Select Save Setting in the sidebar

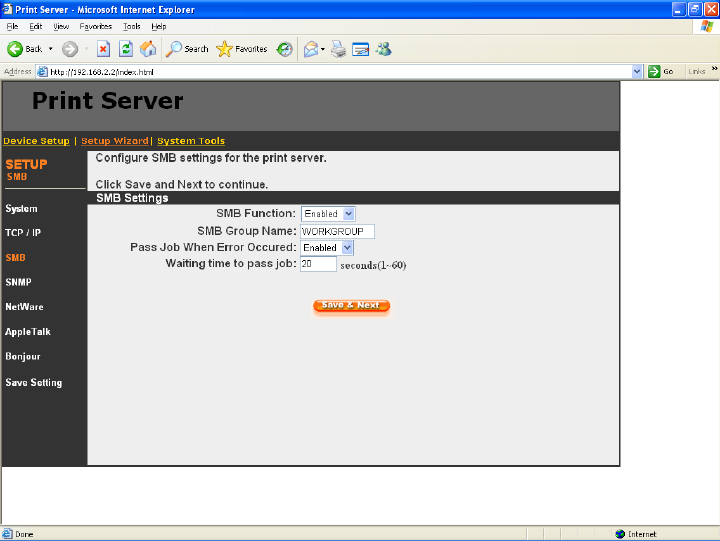point(34,383)
